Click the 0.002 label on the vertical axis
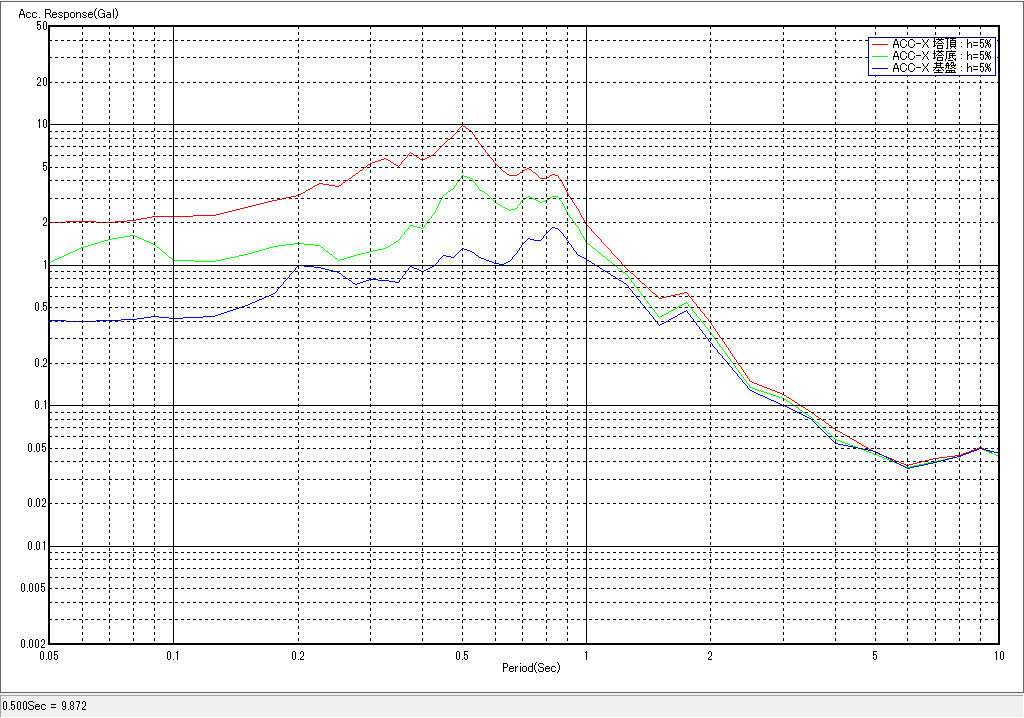This screenshot has height=718, width=1024. (x=35, y=645)
